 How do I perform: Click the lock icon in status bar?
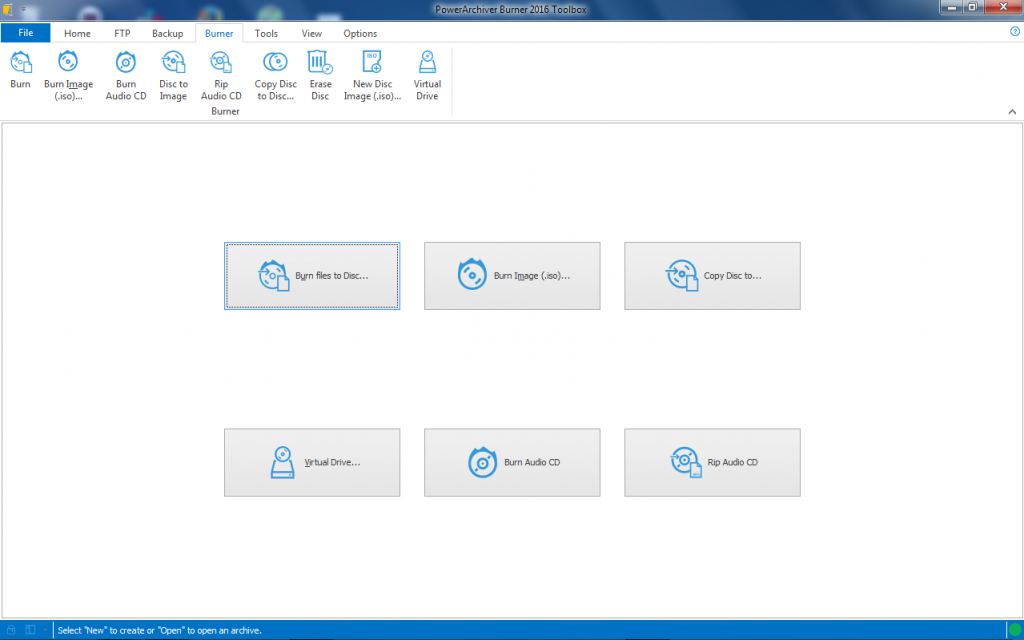tap(11, 630)
